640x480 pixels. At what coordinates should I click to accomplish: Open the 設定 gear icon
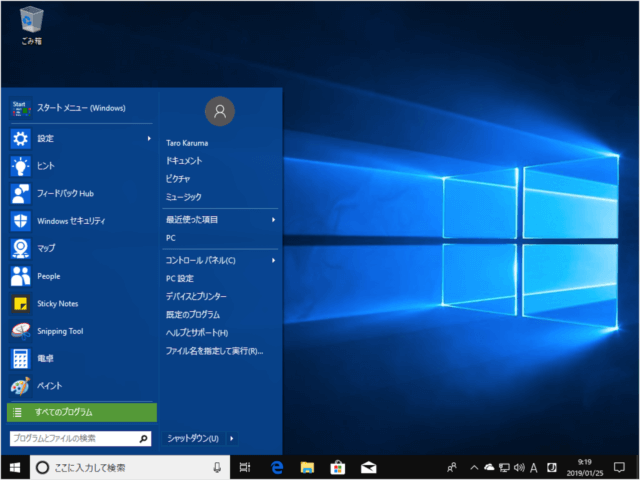click(x=20, y=139)
